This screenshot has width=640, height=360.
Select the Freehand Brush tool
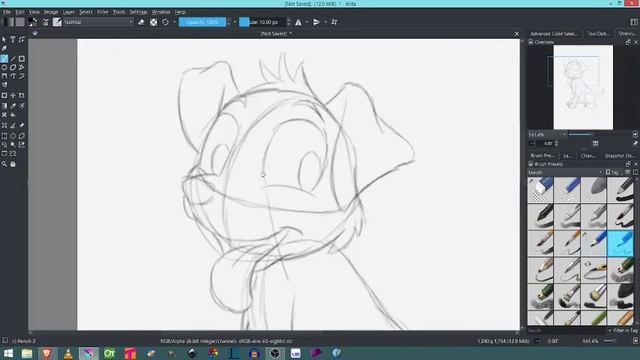4,59
